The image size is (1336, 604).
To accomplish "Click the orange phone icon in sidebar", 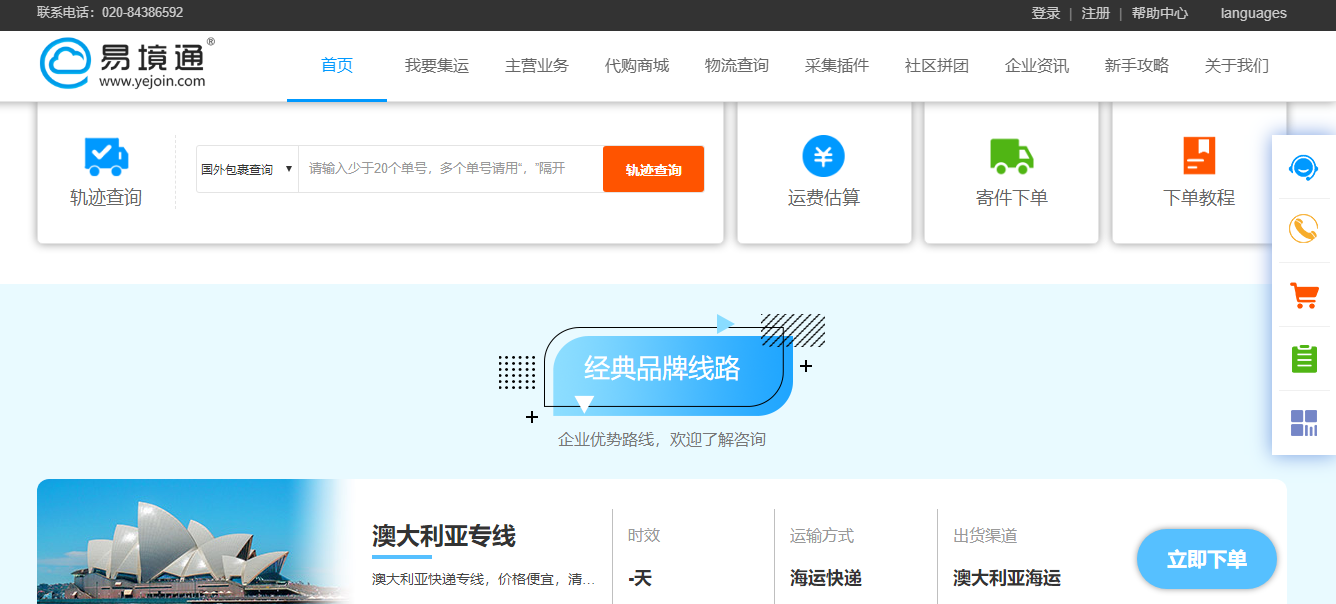I will pyautogui.click(x=1303, y=230).
